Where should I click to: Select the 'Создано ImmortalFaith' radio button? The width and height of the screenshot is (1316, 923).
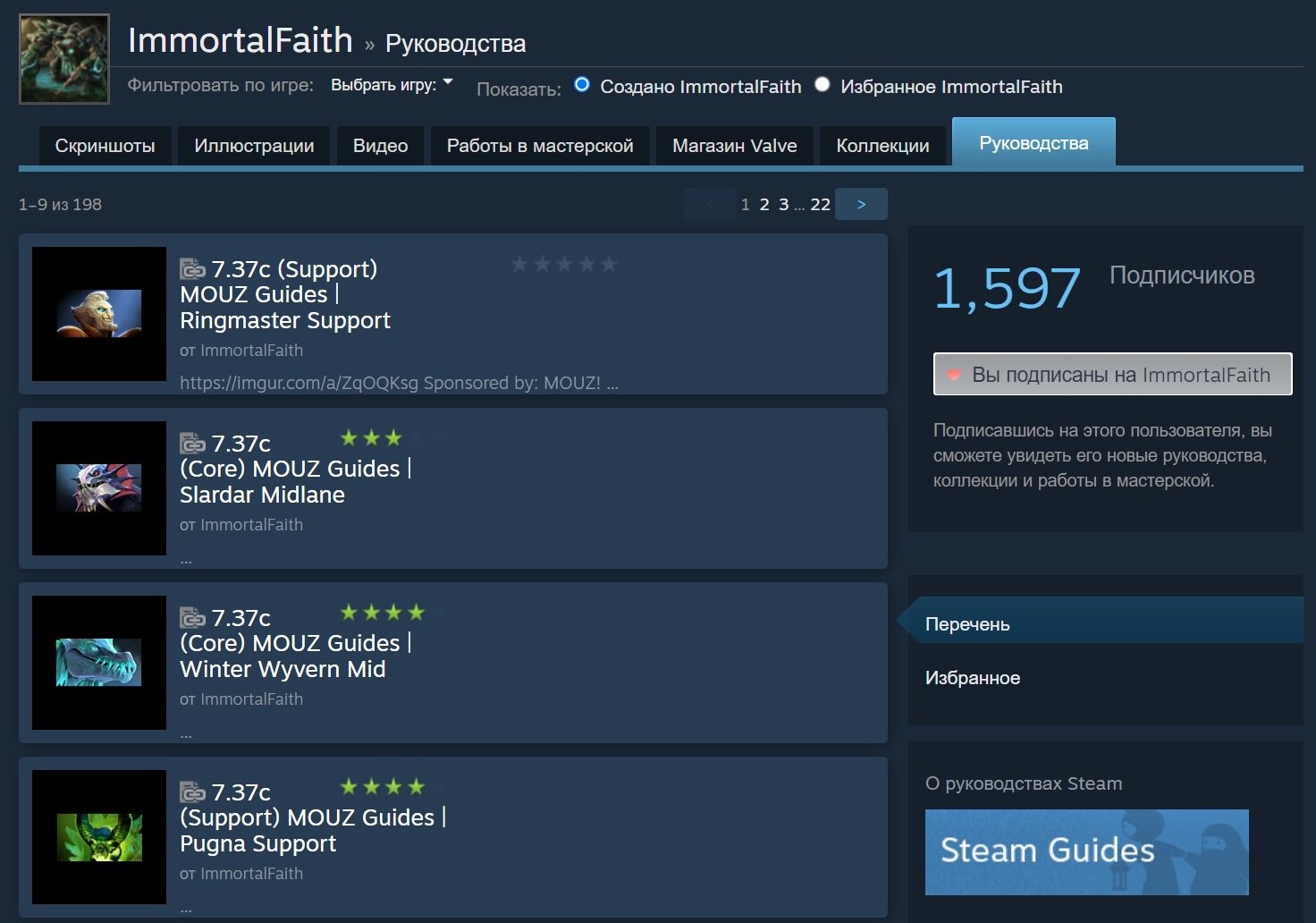[582, 85]
